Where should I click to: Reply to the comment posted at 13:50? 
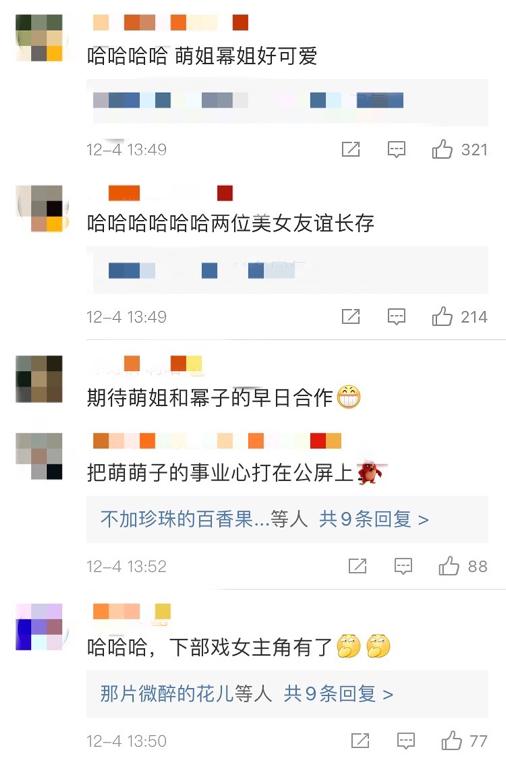[x=406, y=741]
